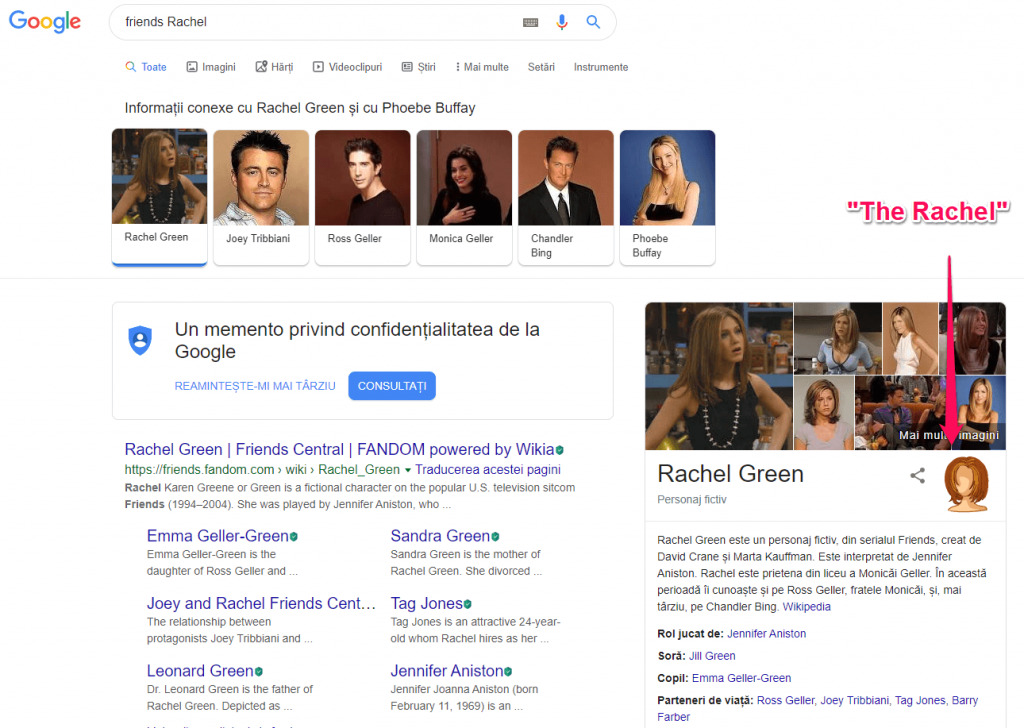Click REAMINTEȘTE-MI MAI TÂRZIU link
Screen dimensions: 1024x728
(x=255, y=387)
